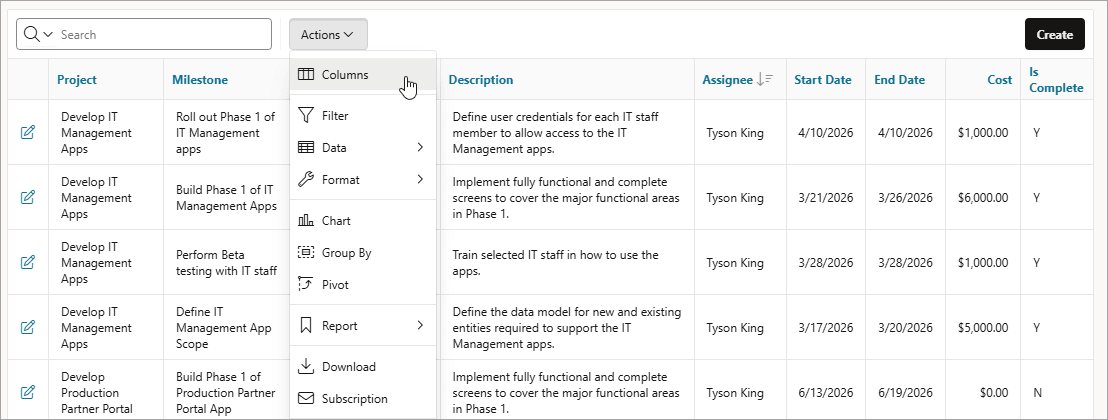Edit the Build Phase 1 of IT Management row

[28, 197]
